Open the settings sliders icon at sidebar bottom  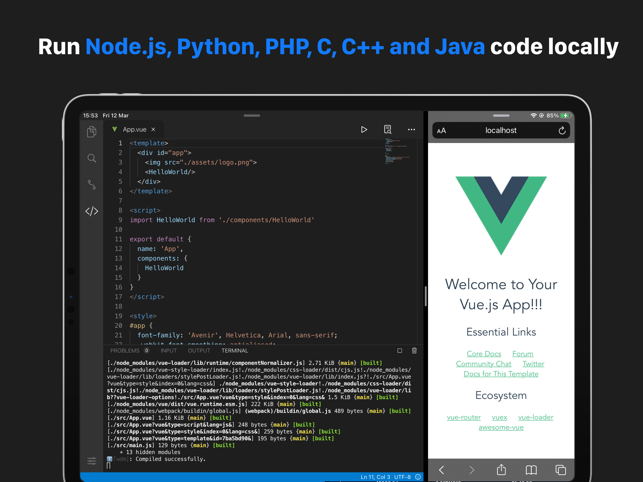coord(92,461)
